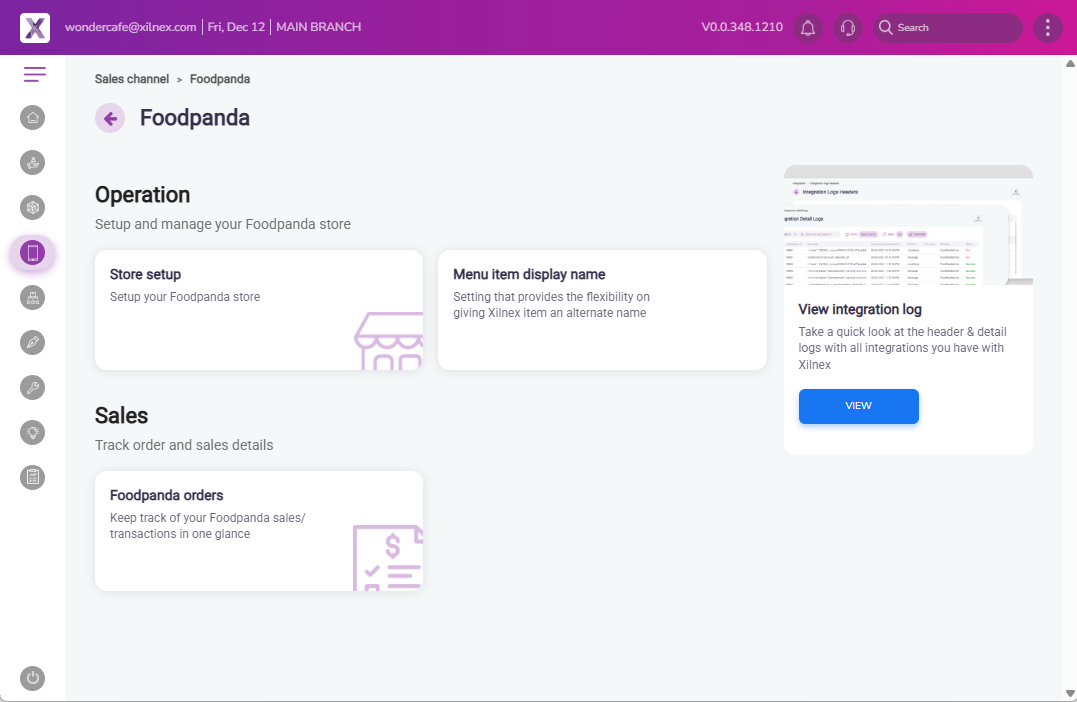The width and height of the screenshot is (1077, 702).
Task: Open the three-dot more options menu
Action: 1047,28
